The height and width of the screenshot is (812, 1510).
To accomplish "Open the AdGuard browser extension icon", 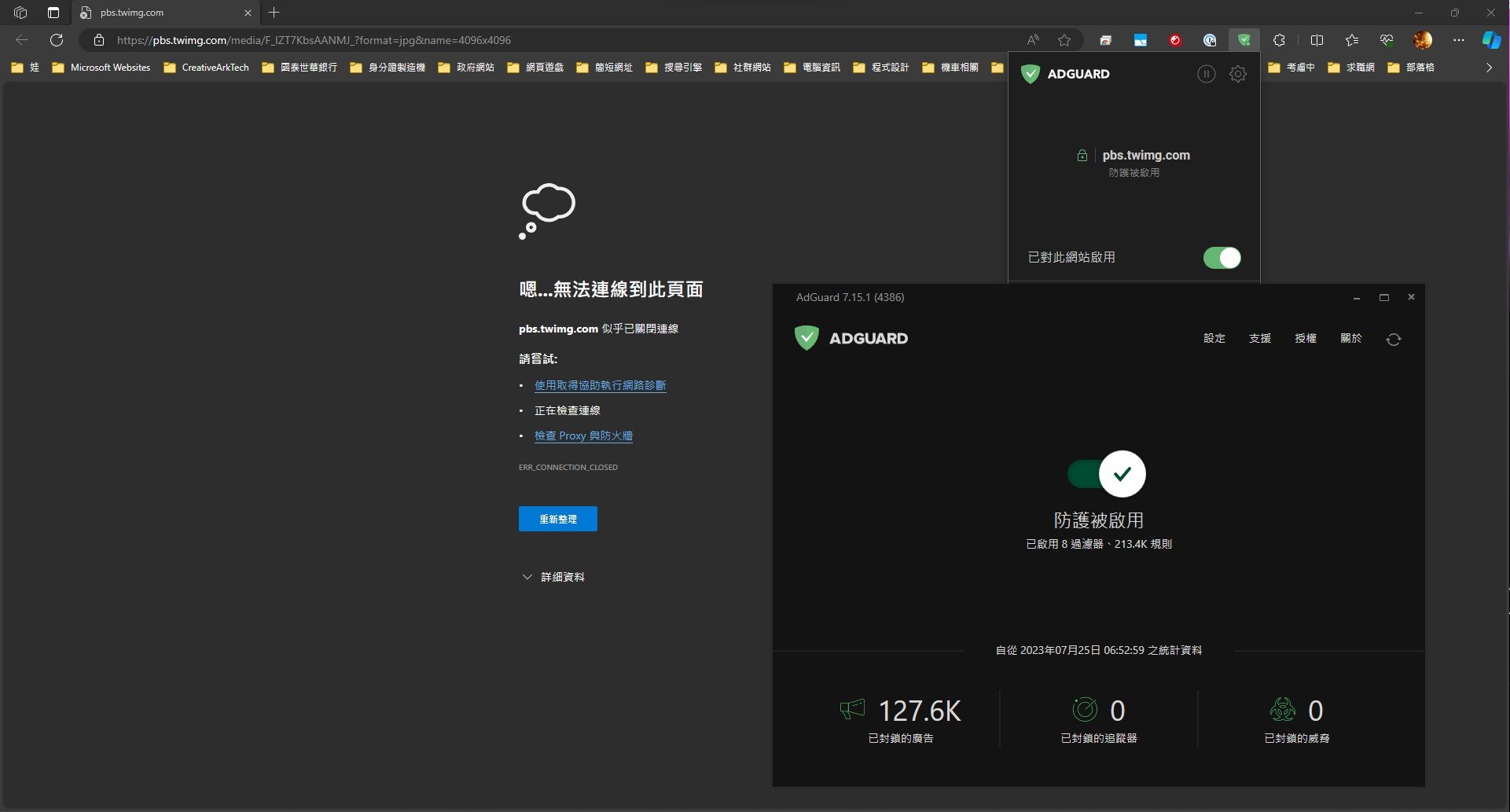I will point(1244,39).
